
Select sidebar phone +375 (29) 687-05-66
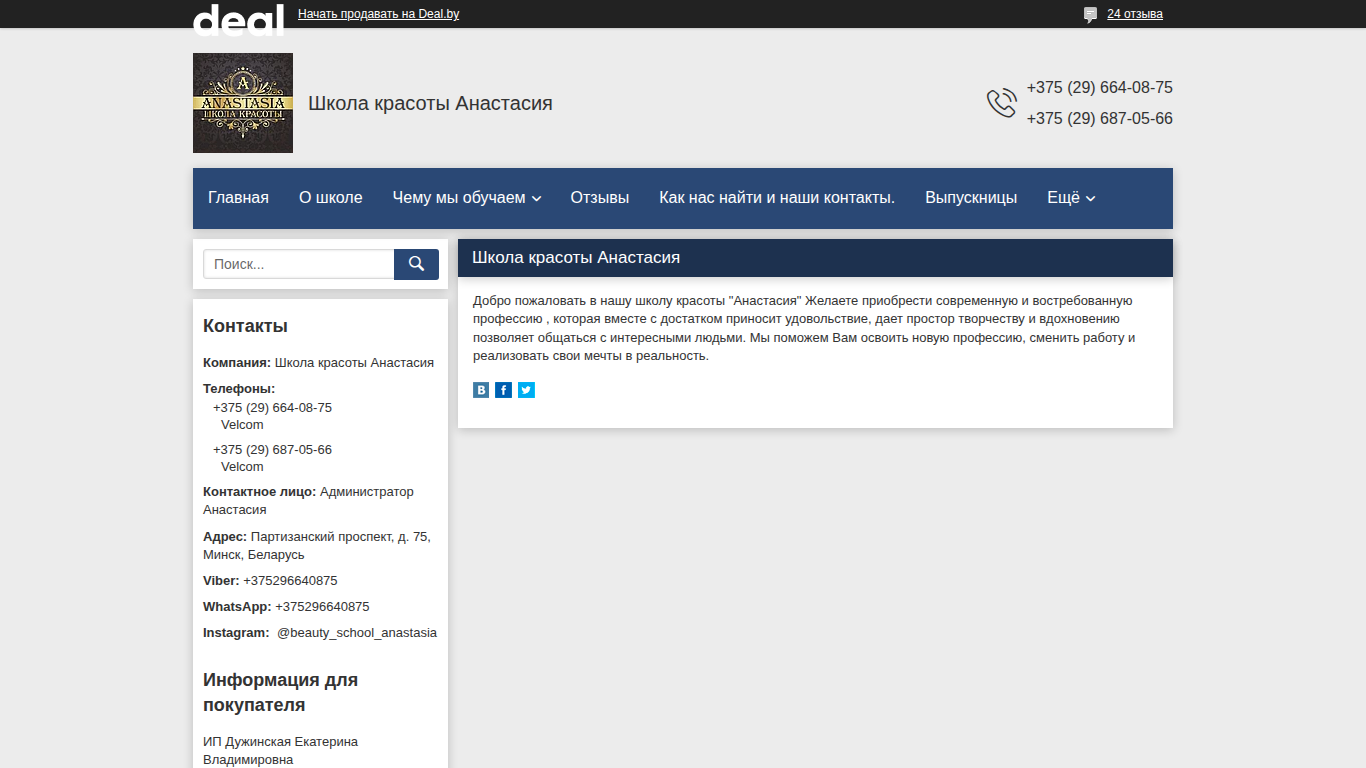(272, 450)
